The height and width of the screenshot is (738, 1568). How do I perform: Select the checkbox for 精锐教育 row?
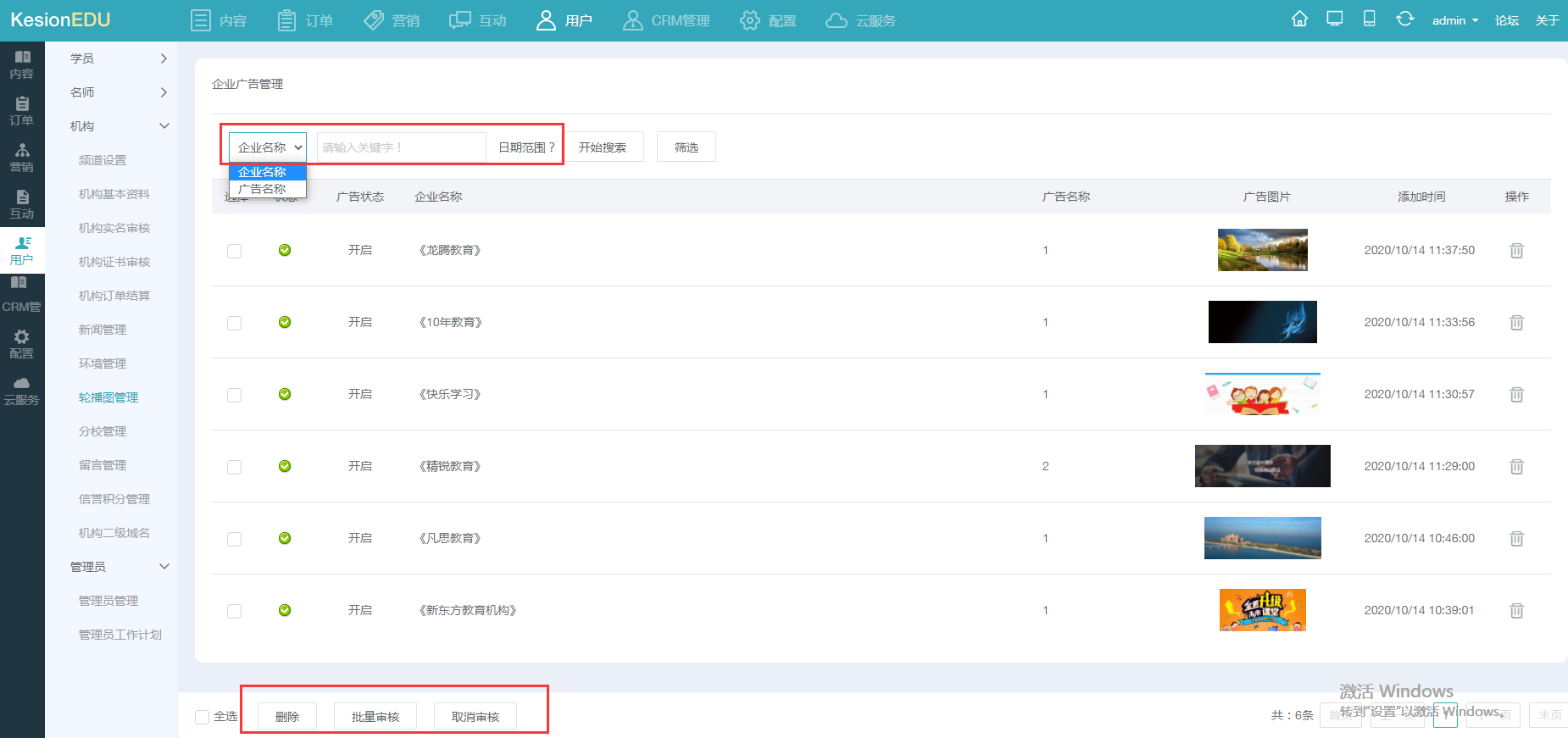tap(235, 468)
